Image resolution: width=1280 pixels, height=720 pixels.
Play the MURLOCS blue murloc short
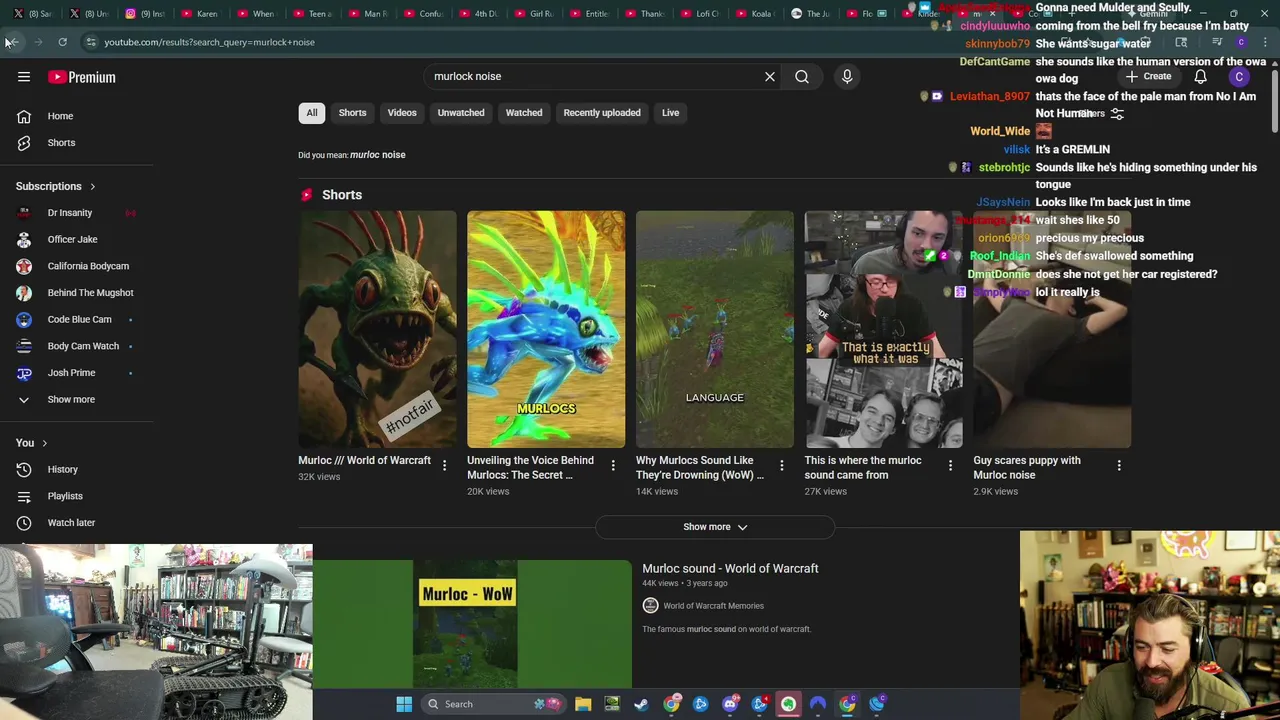point(546,329)
